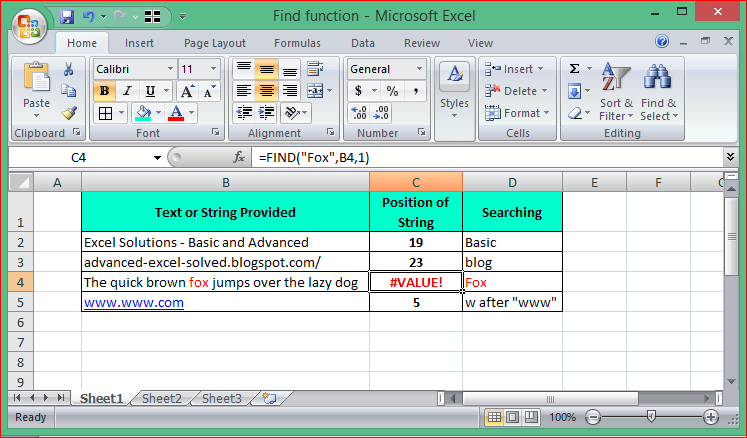747x438 pixels.
Task: Apply Comma Style format
Action: click(416, 91)
